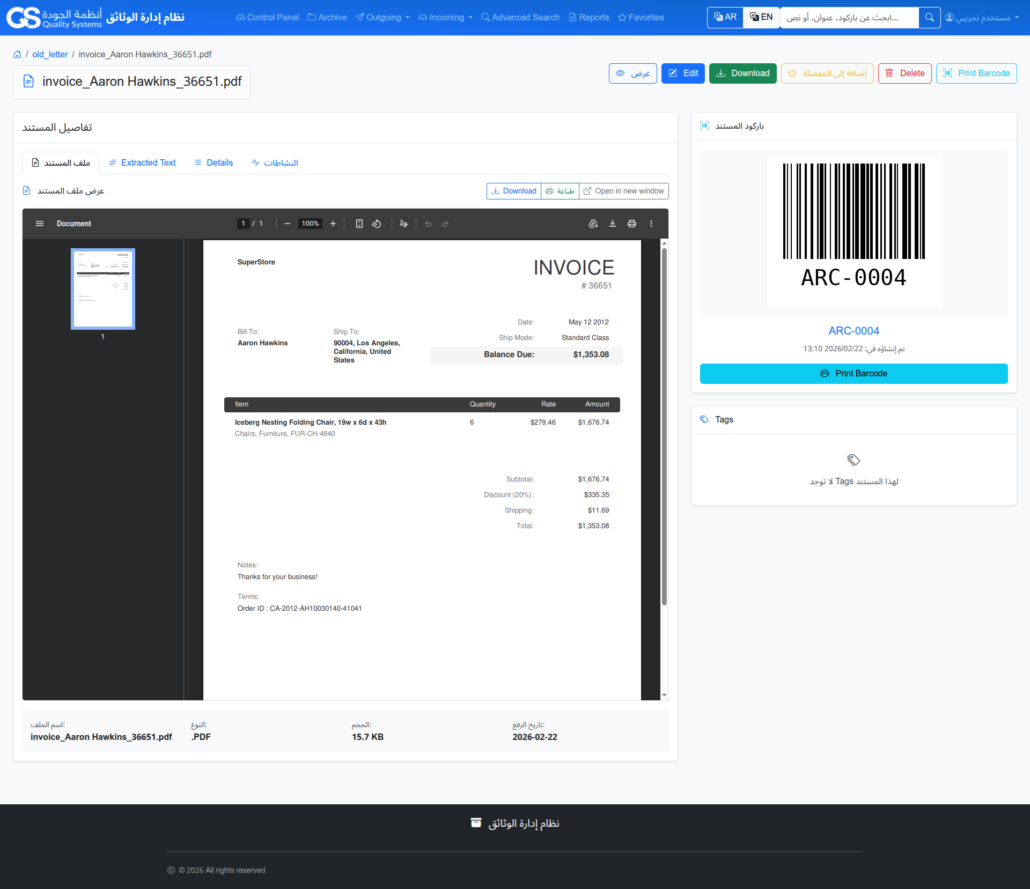
Task: Click the PDF viewer download icon
Action: coord(613,223)
